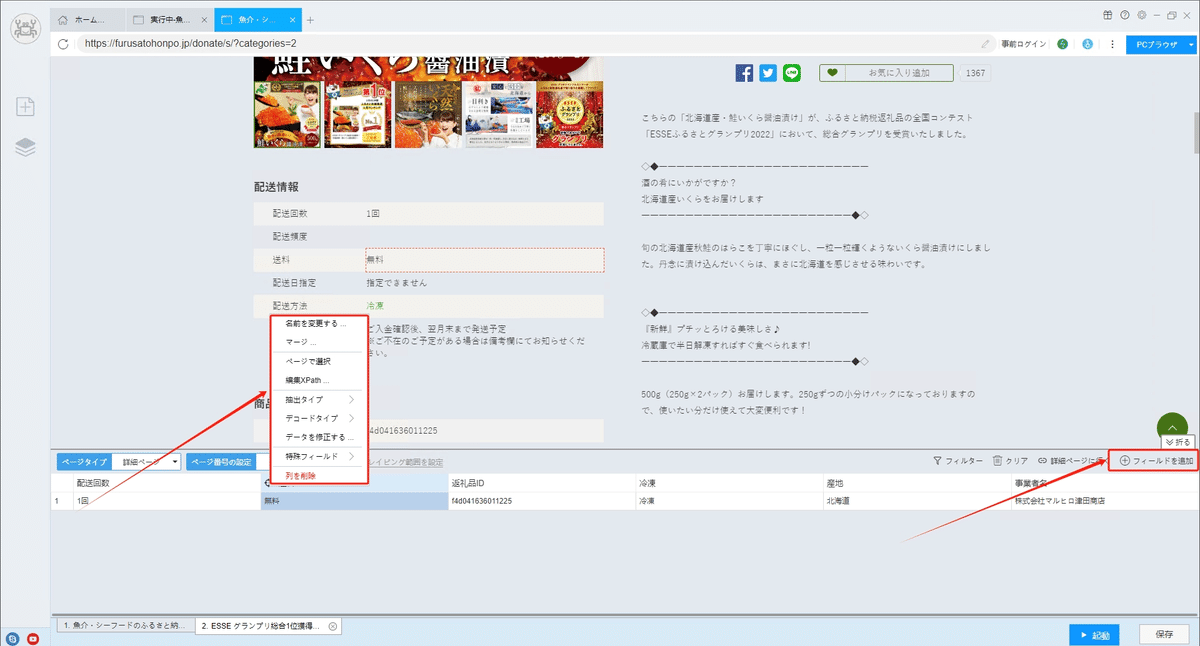This screenshot has width=1200, height=646.
Task: Select the 魚介・シ active tab
Action: (x=257, y=20)
